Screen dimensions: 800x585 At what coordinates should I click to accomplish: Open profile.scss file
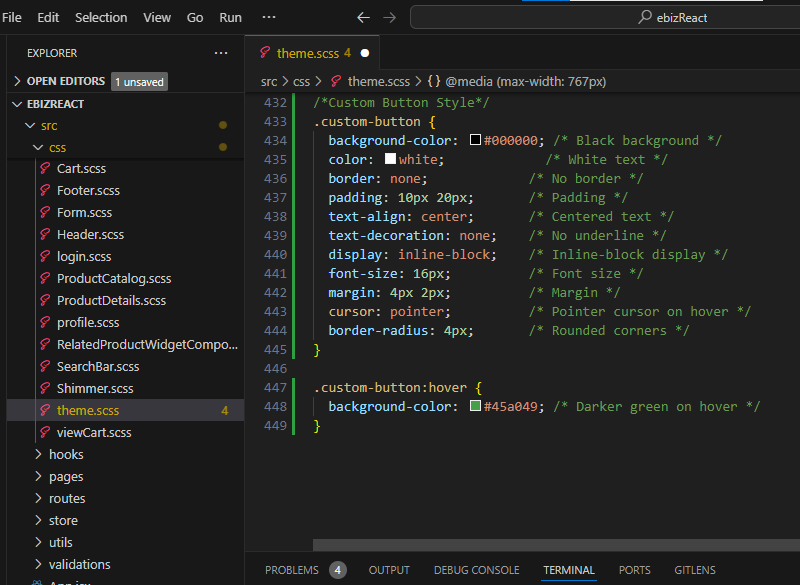(x=88, y=322)
